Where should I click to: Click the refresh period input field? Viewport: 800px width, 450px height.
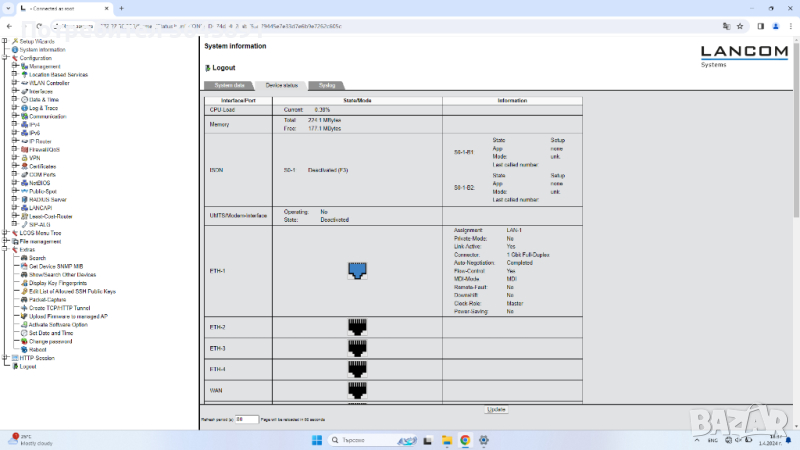pos(247,419)
